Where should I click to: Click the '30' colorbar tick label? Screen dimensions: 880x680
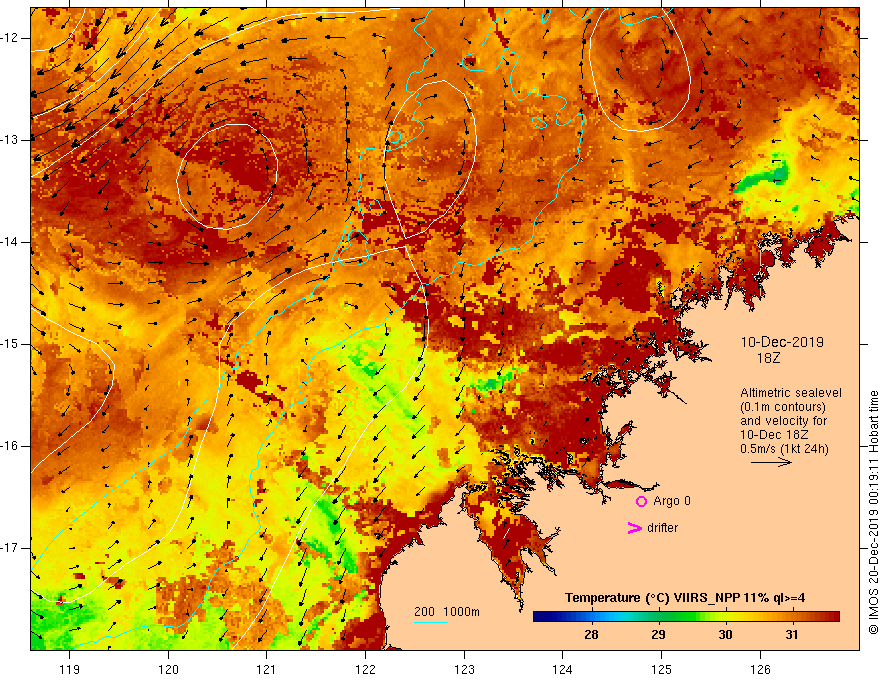point(725,635)
